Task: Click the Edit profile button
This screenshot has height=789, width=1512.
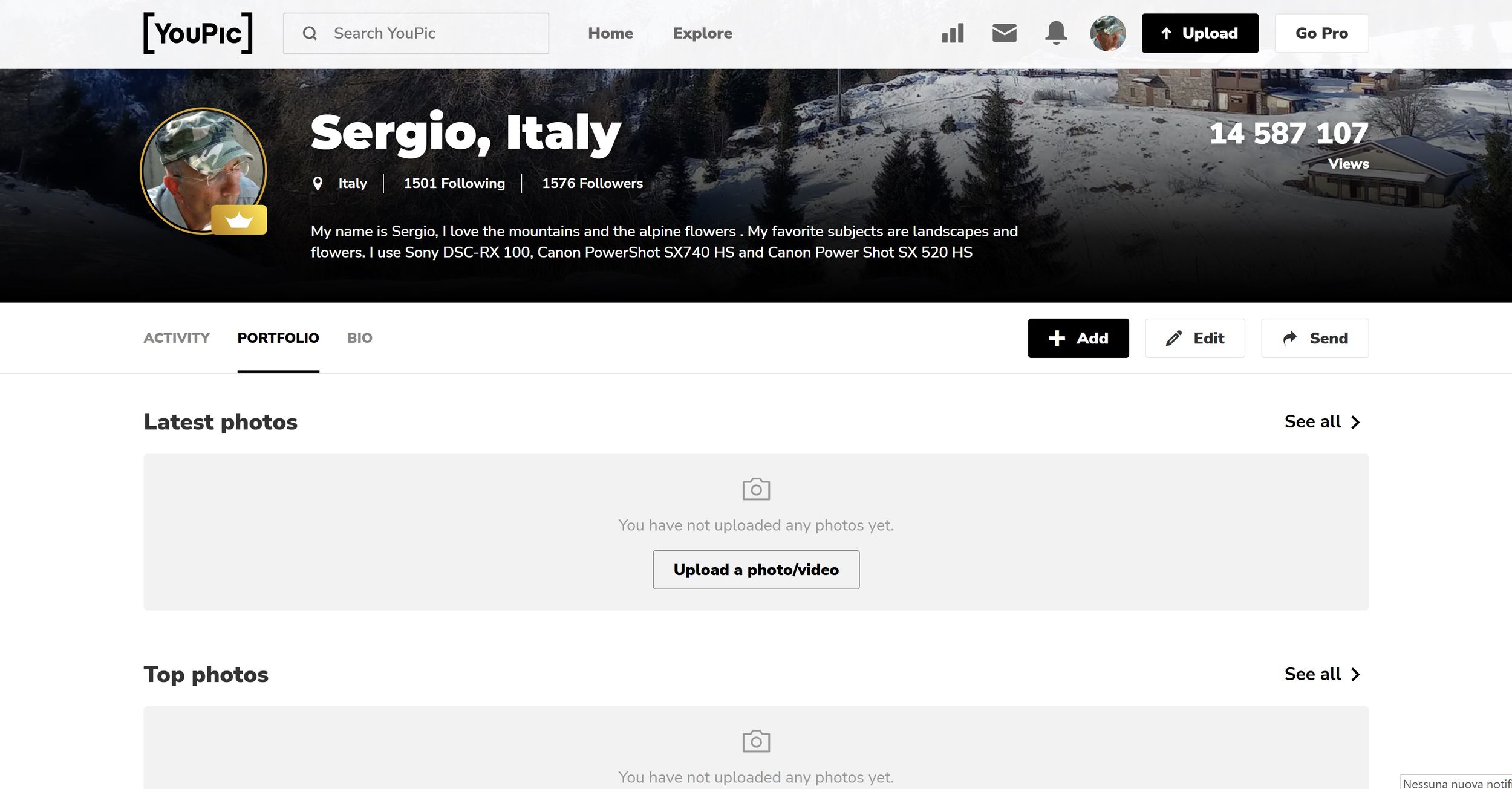Action: 1195,338
